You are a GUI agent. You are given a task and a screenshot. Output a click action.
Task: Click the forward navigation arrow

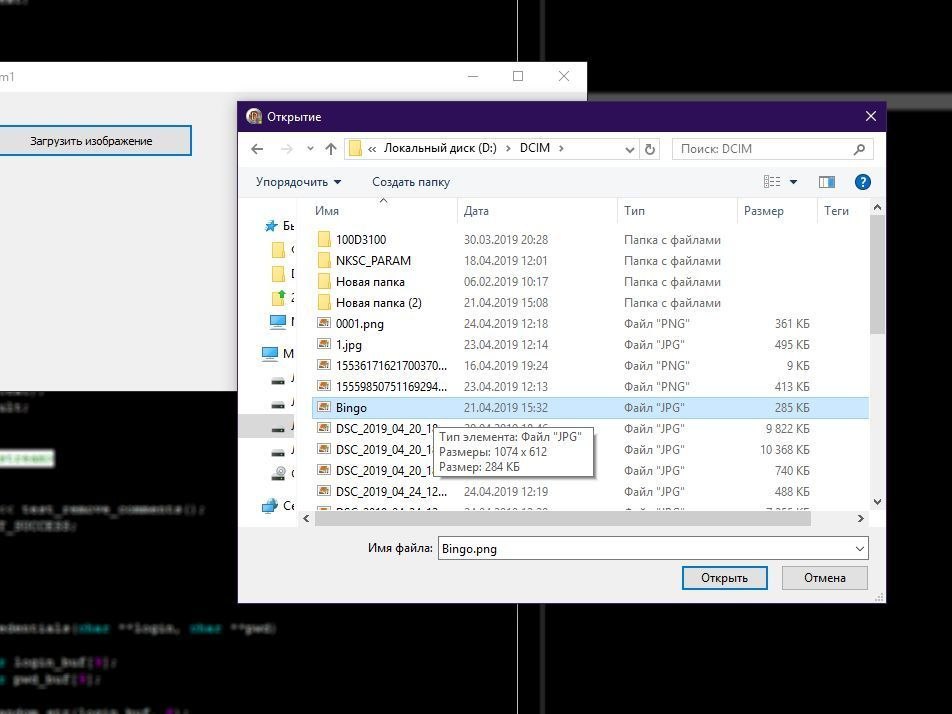click(287, 149)
